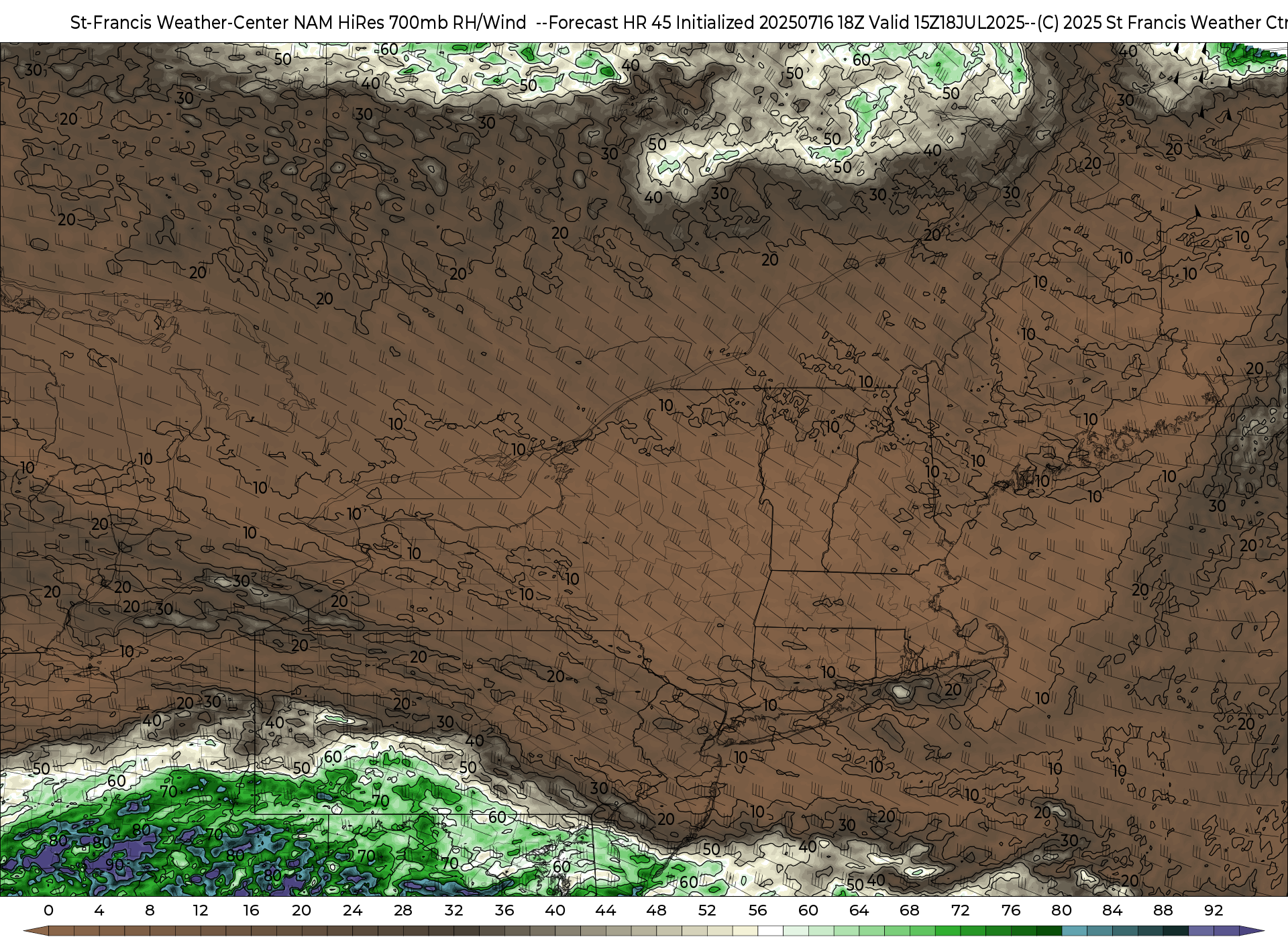Click the light brown swatch at 0 on the color bar

click(61, 932)
